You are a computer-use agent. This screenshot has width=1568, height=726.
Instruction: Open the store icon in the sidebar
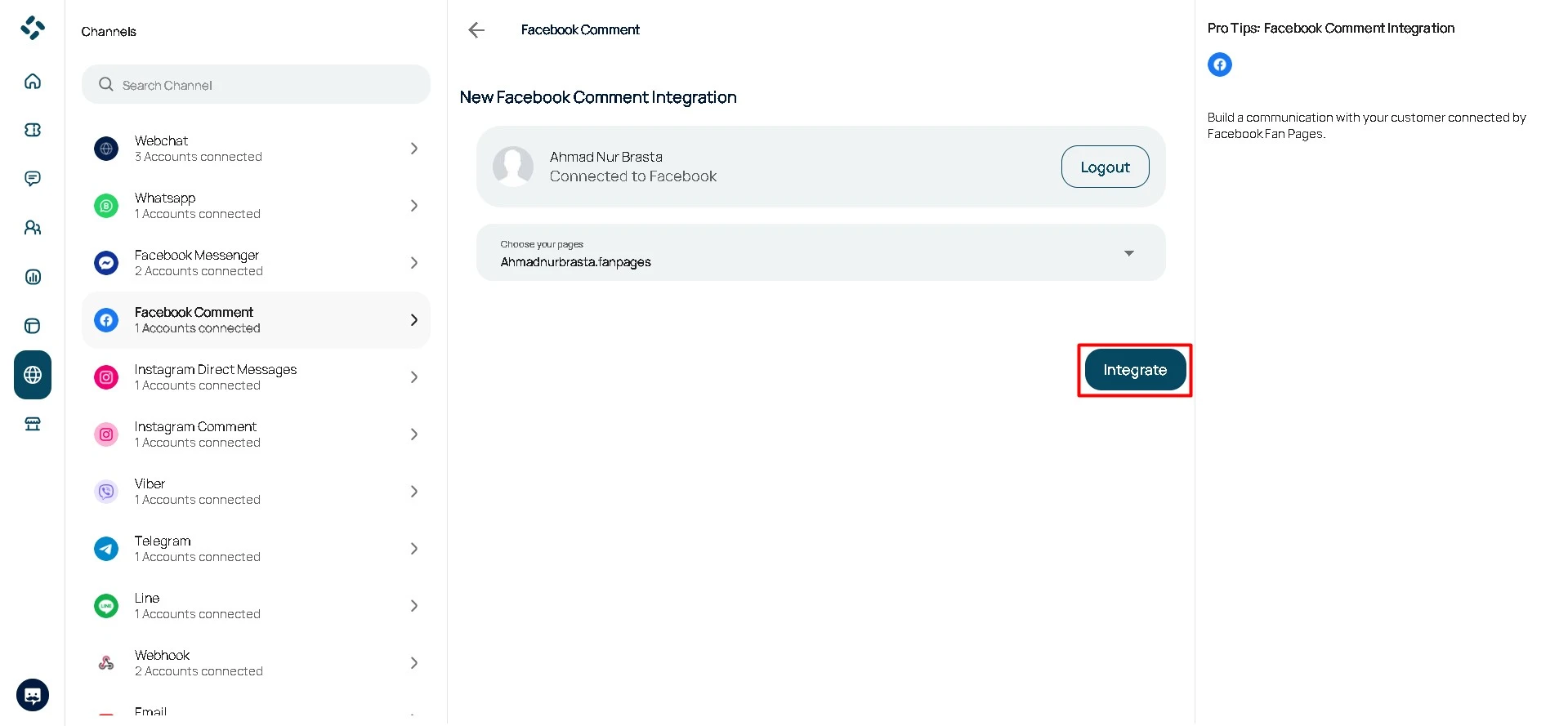[33, 424]
